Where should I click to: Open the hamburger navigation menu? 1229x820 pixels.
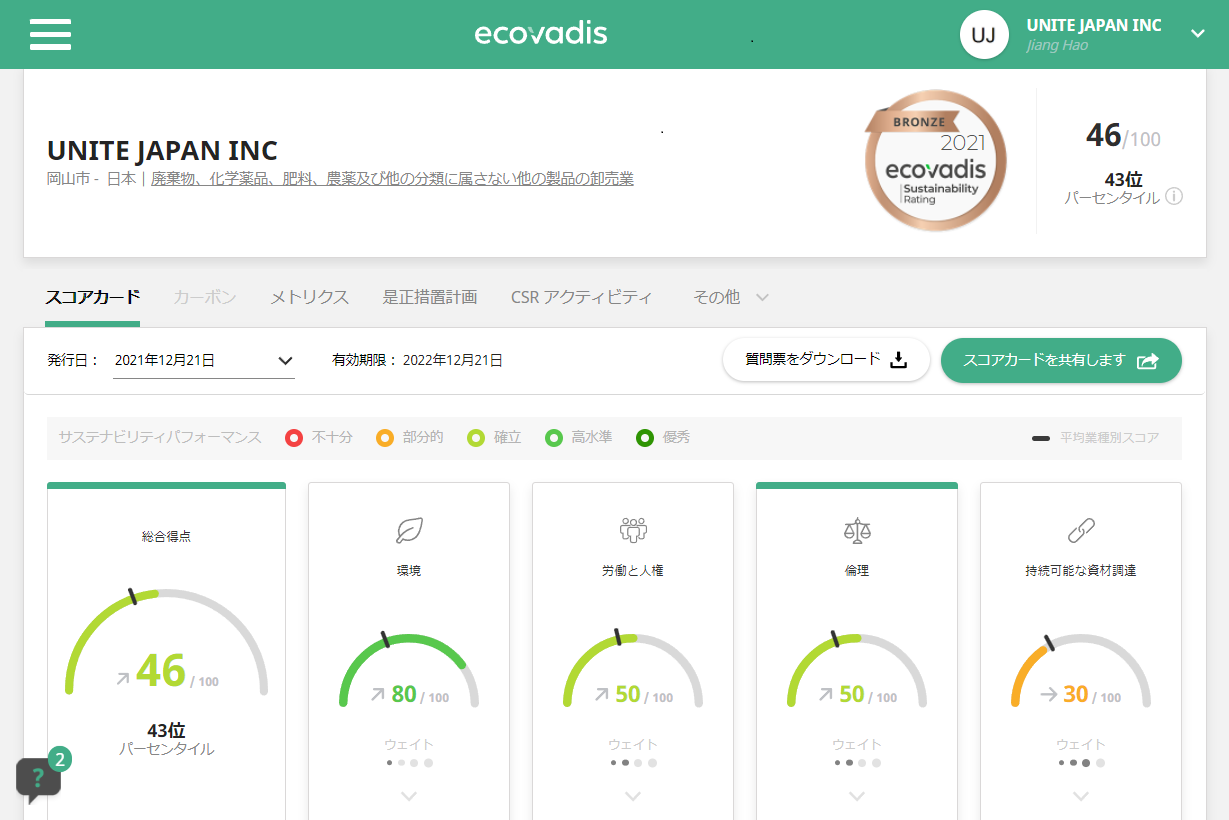point(50,34)
